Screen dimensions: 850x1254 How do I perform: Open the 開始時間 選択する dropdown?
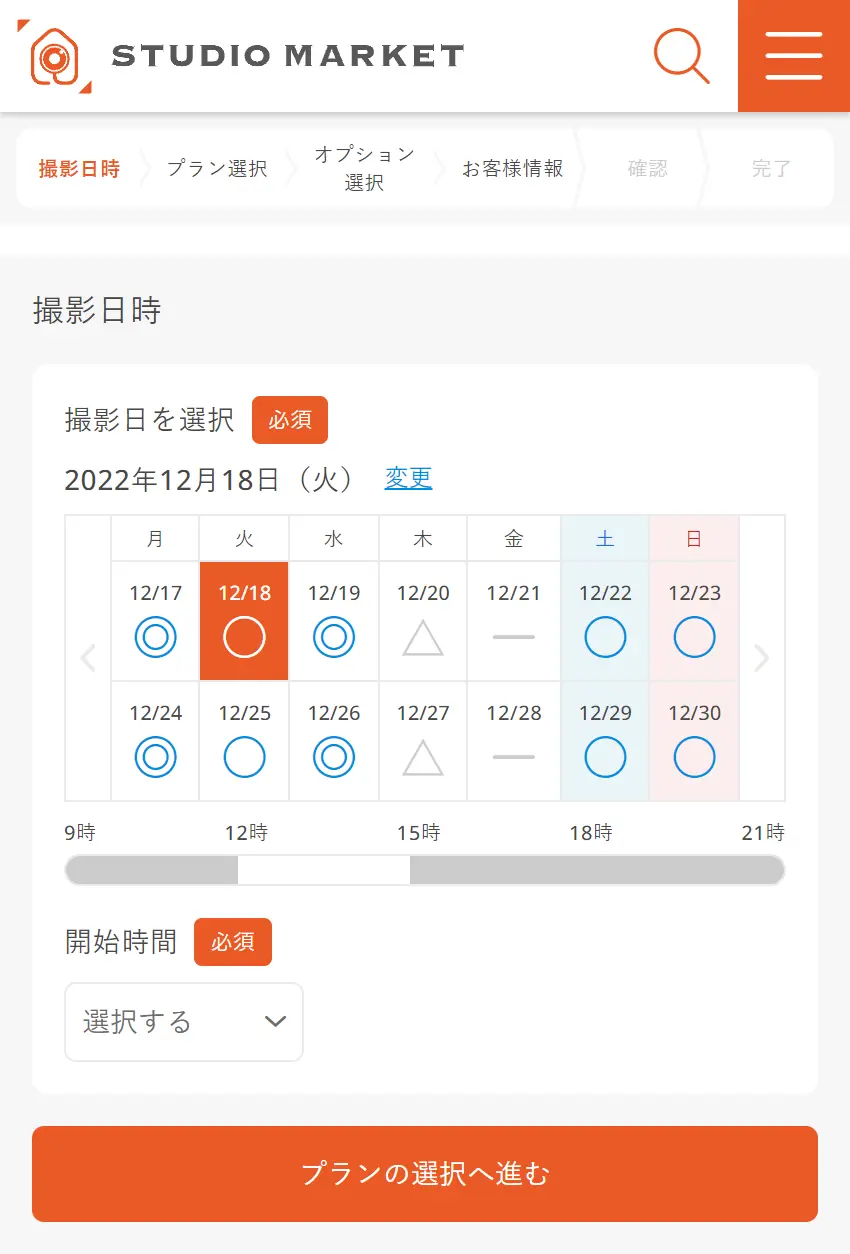(x=184, y=1022)
